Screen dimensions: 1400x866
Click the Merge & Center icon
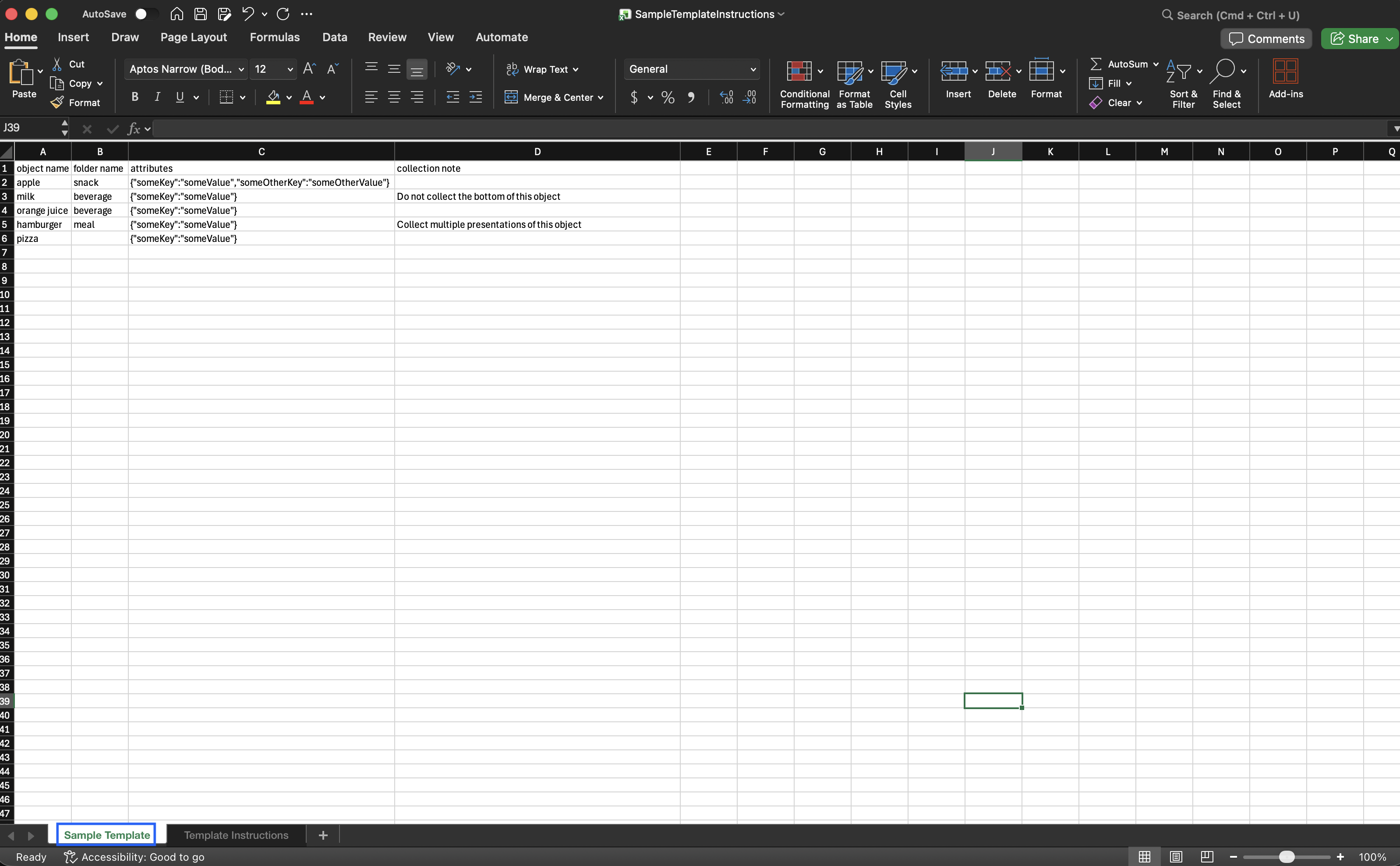point(511,97)
